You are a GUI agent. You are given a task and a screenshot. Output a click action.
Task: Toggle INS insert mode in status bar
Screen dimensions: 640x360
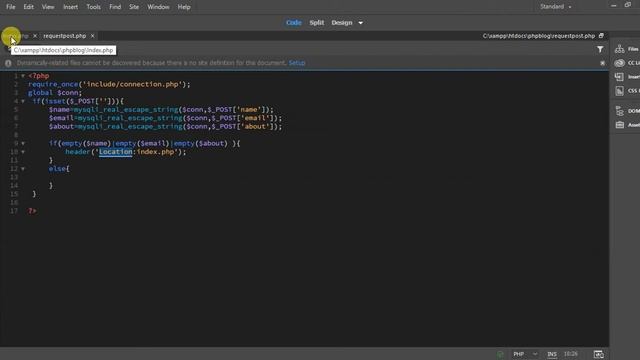click(552, 354)
